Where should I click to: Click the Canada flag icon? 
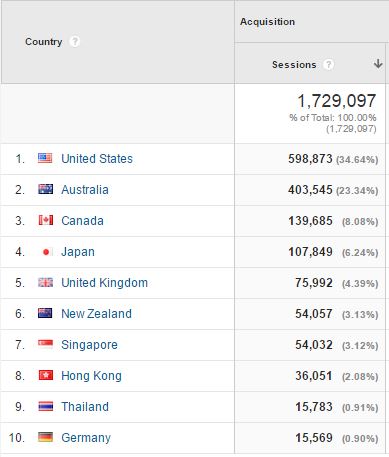(45, 220)
